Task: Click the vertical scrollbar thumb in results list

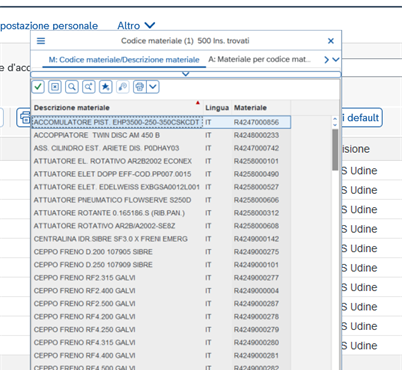Action: pyautogui.click(x=335, y=150)
